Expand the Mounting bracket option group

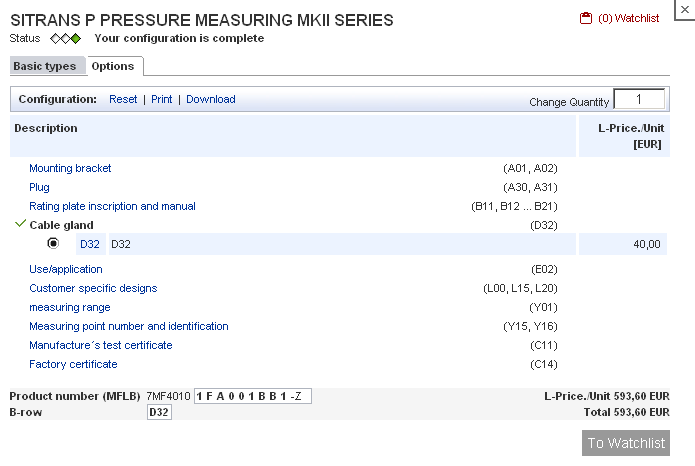(70, 168)
